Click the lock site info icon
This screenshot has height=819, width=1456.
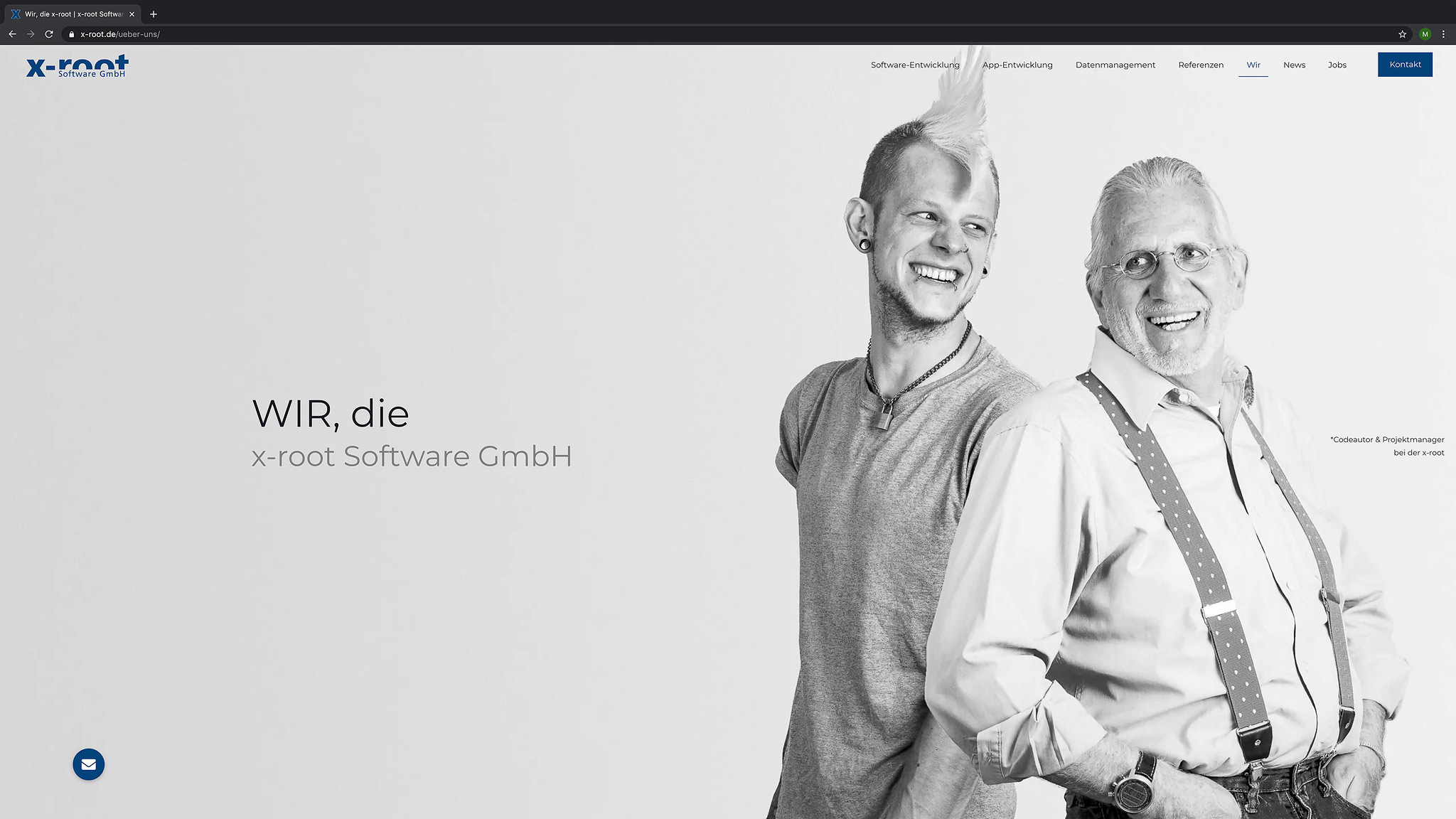pyautogui.click(x=71, y=34)
